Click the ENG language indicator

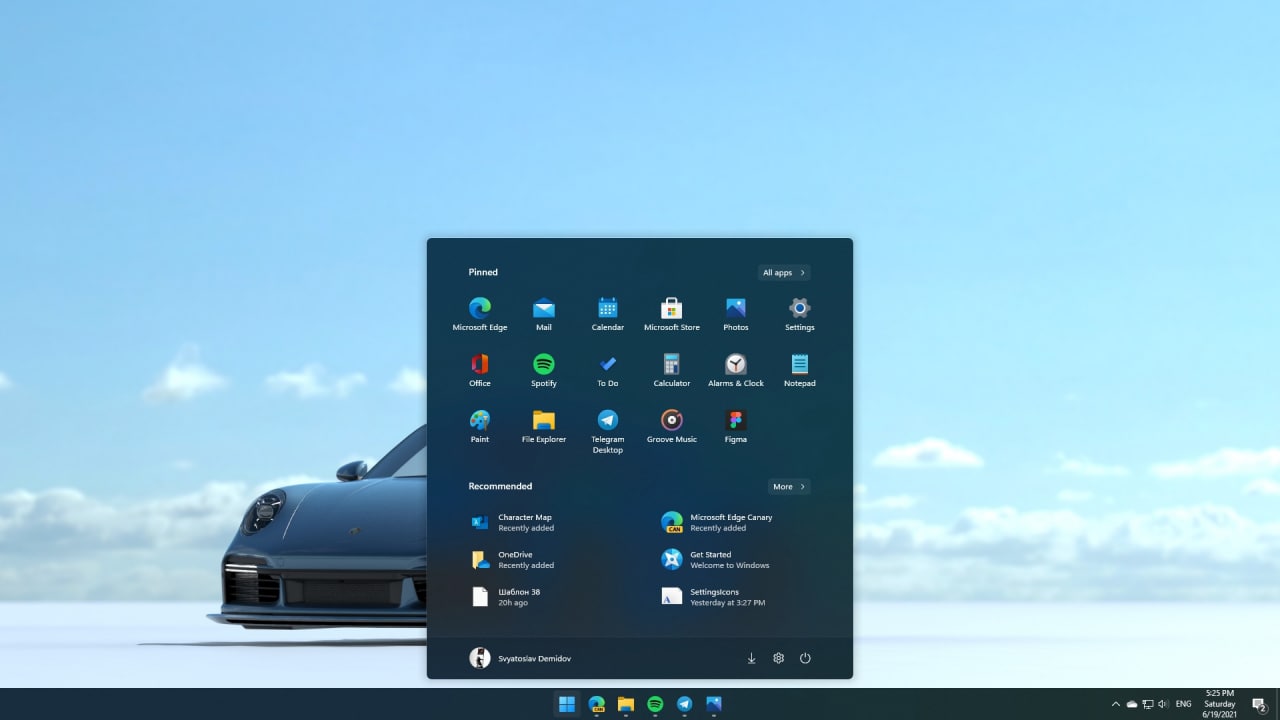tap(1184, 704)
